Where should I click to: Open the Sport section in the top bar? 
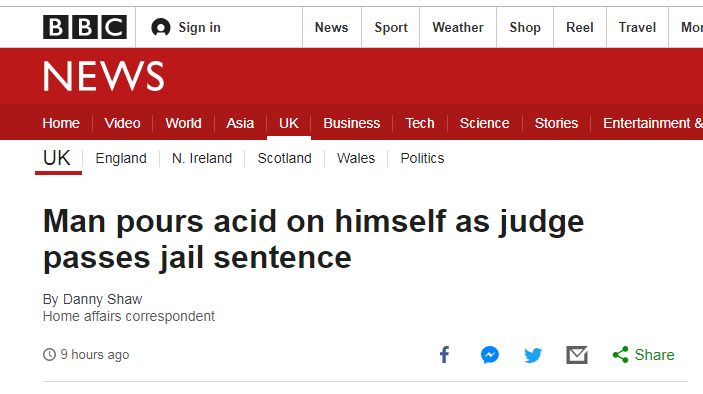point(391,27)
